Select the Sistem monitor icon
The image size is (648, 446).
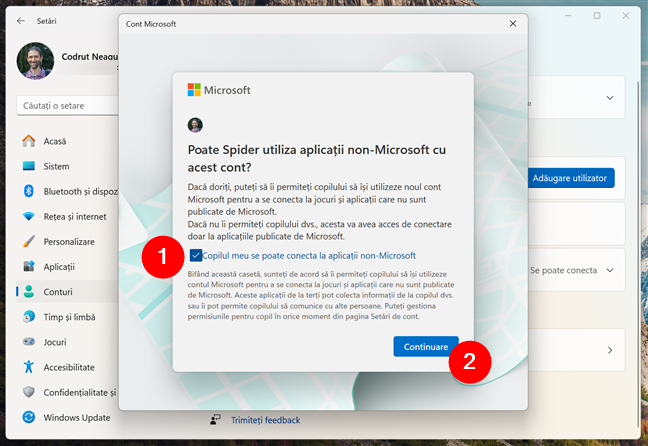(x=29, y=166)
